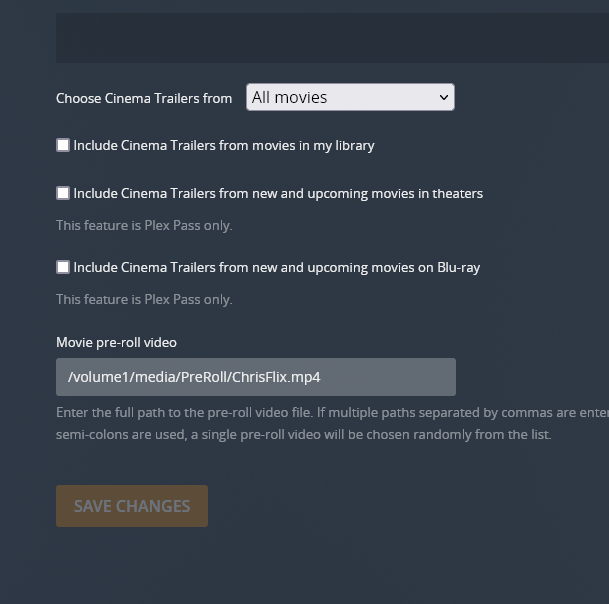The height and width of the screenshot is (604, 609).
Task: Check the new and upcoming Blu-ray trailers box
Action: (x=63, y=267)
